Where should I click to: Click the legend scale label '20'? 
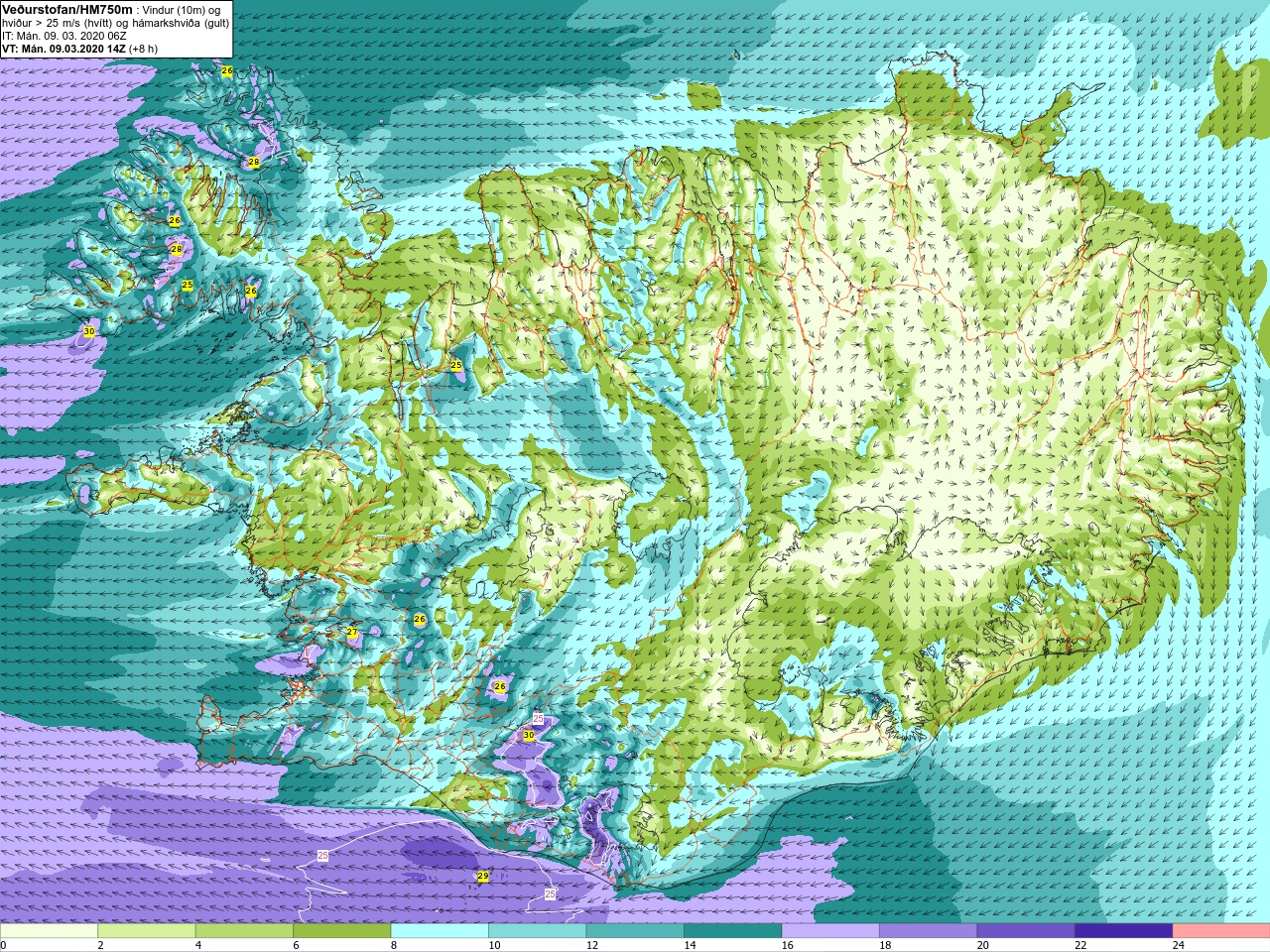coord(982,945)
